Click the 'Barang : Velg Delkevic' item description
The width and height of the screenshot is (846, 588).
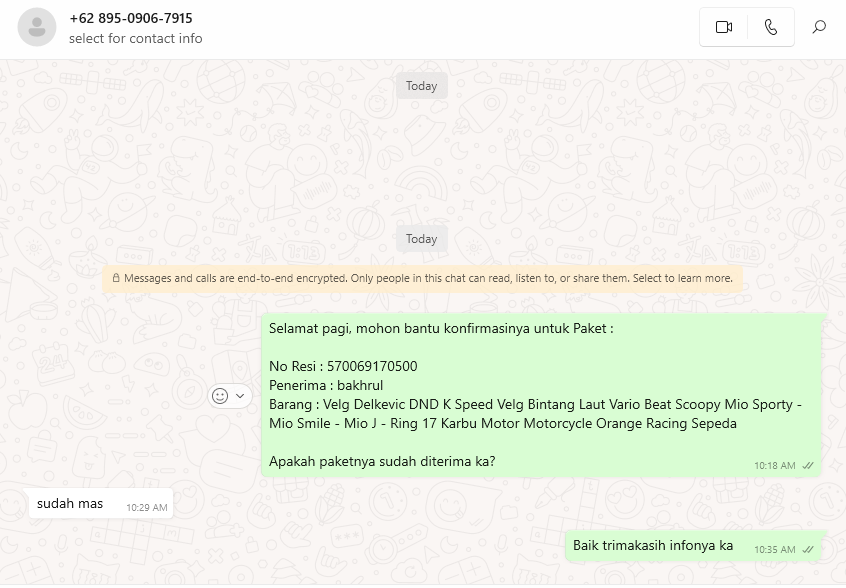535,414
